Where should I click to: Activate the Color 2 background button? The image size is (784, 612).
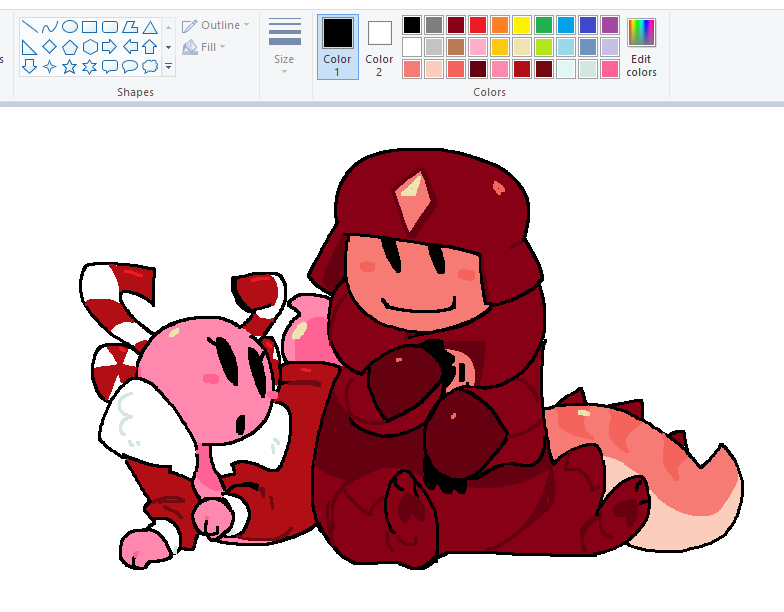[380, 48]
